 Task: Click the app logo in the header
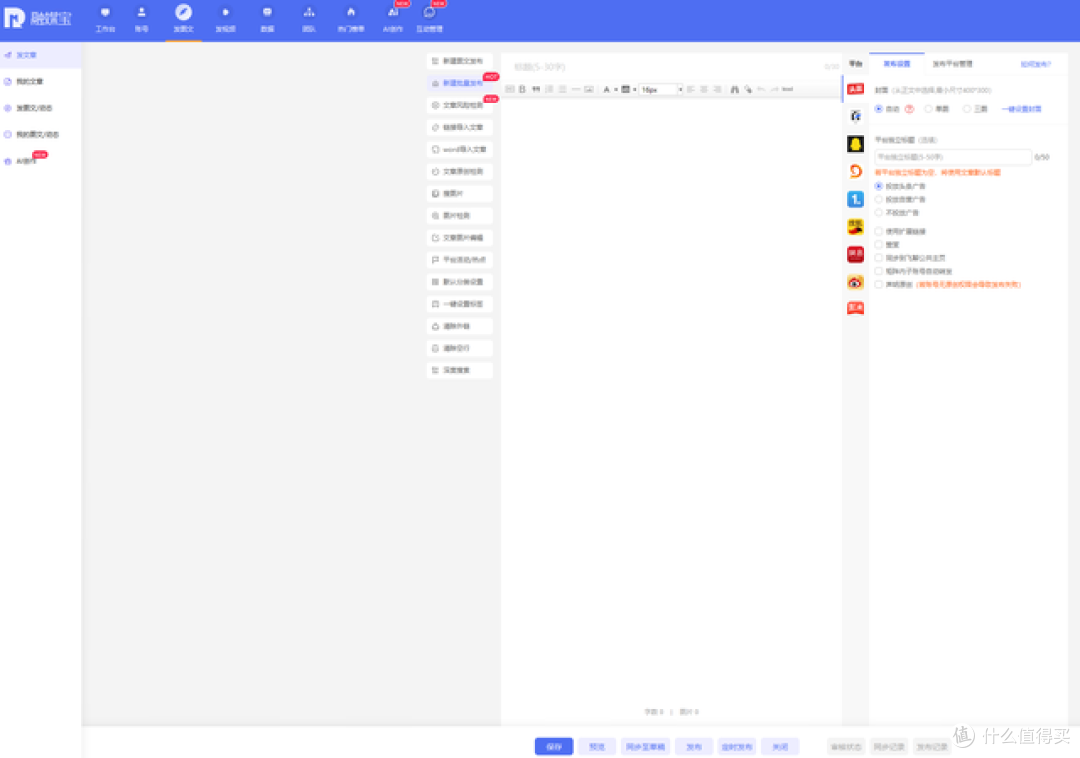tap(37, 18)
